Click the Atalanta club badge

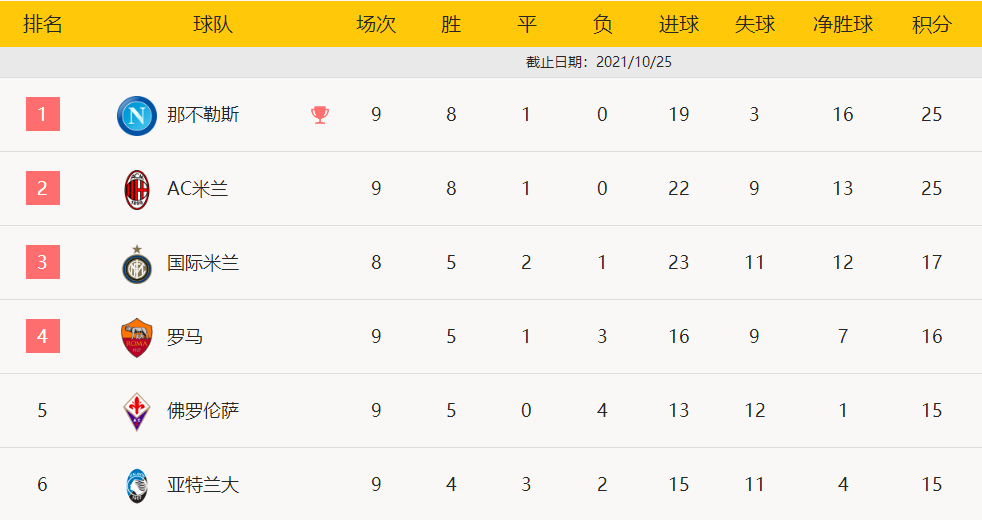[136, 485]
